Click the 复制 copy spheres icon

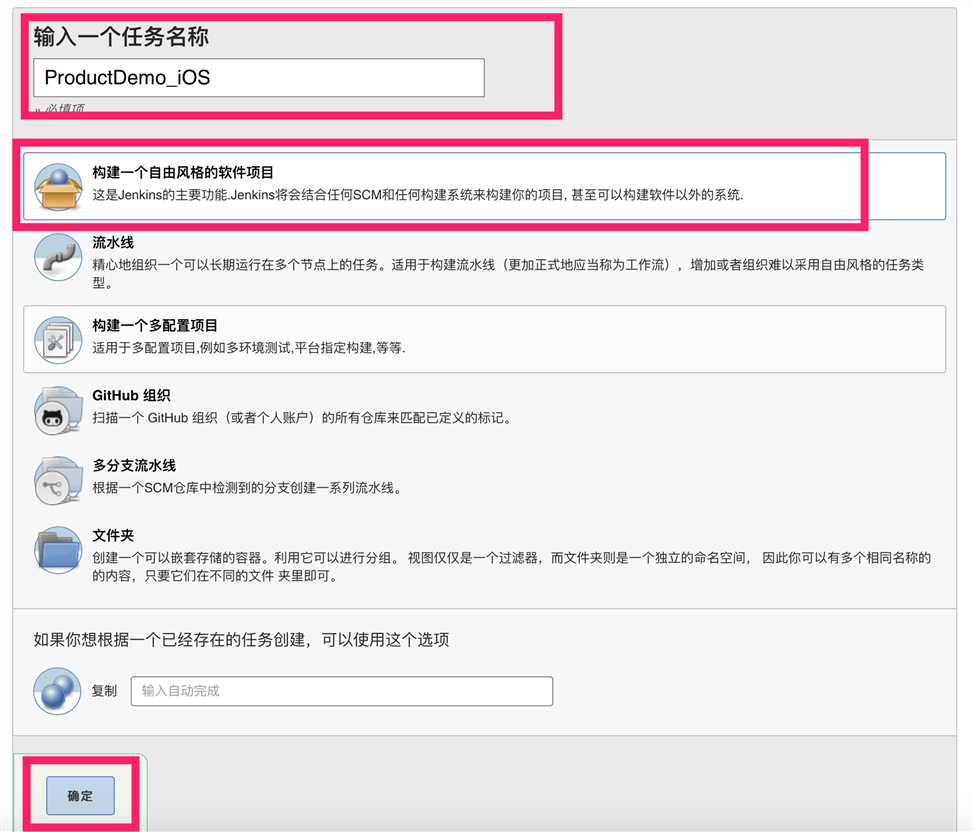coord(57,691)
